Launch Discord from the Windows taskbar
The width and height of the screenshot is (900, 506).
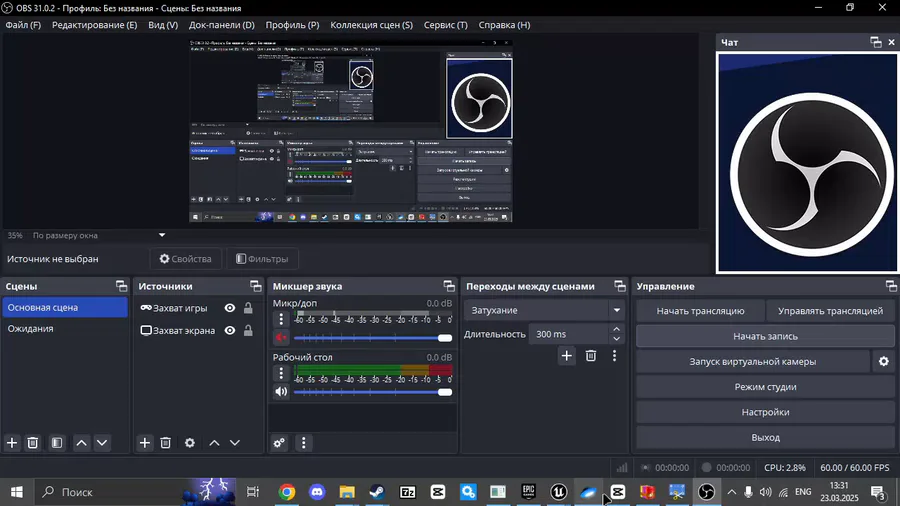[318, 492]
